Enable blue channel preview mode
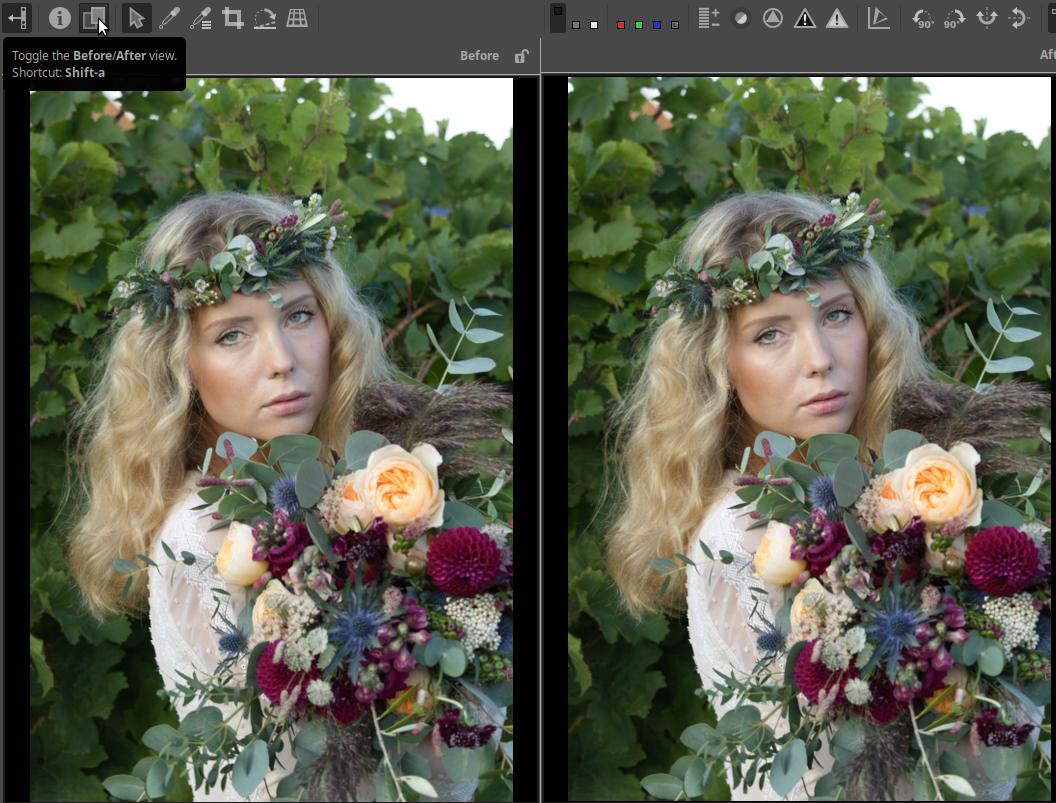Screen dimensions: 1056x803 click(657, 25)
